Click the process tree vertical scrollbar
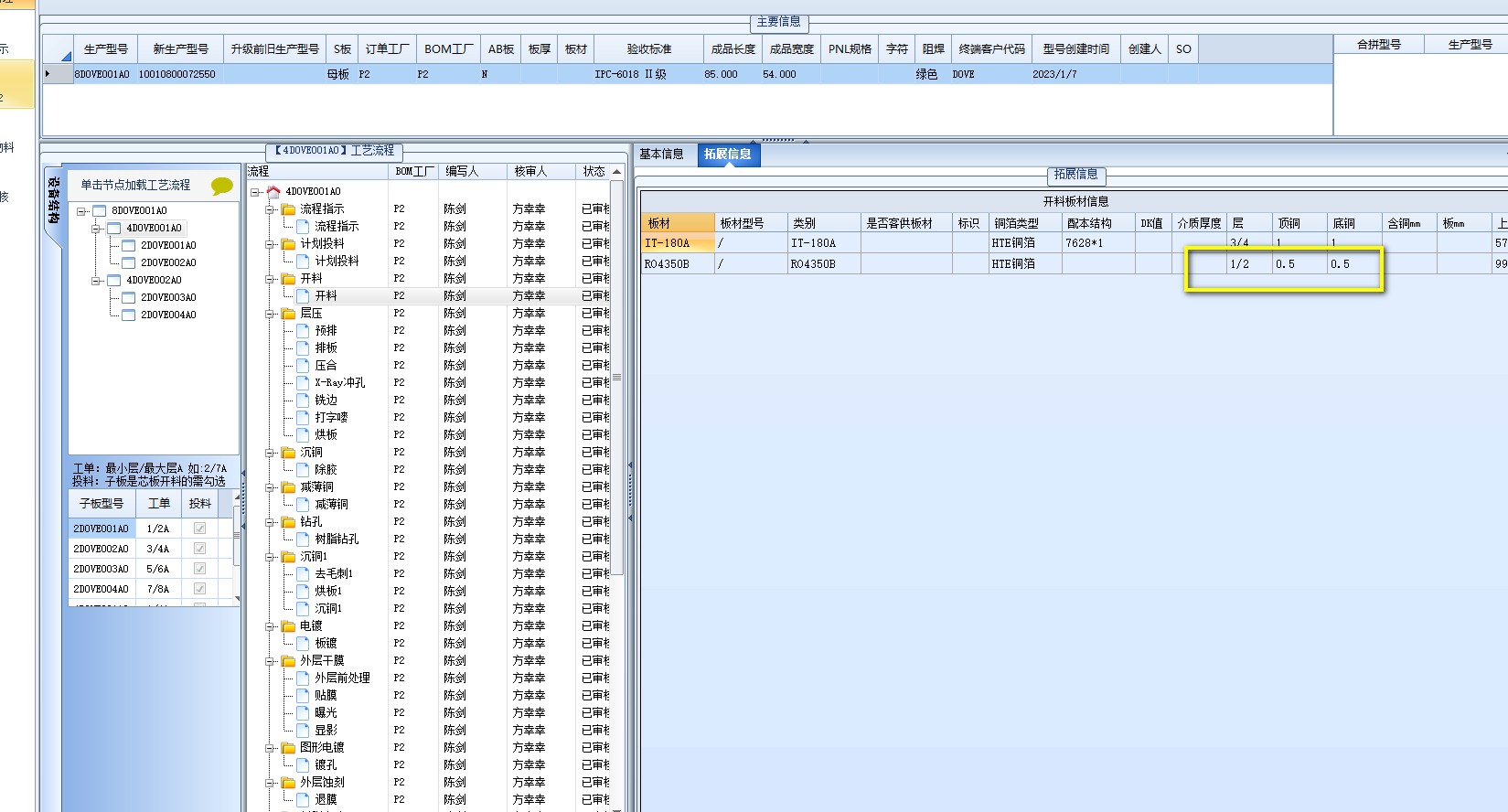This screenshot has height=812, width=1508. click(x=617, y=377)
